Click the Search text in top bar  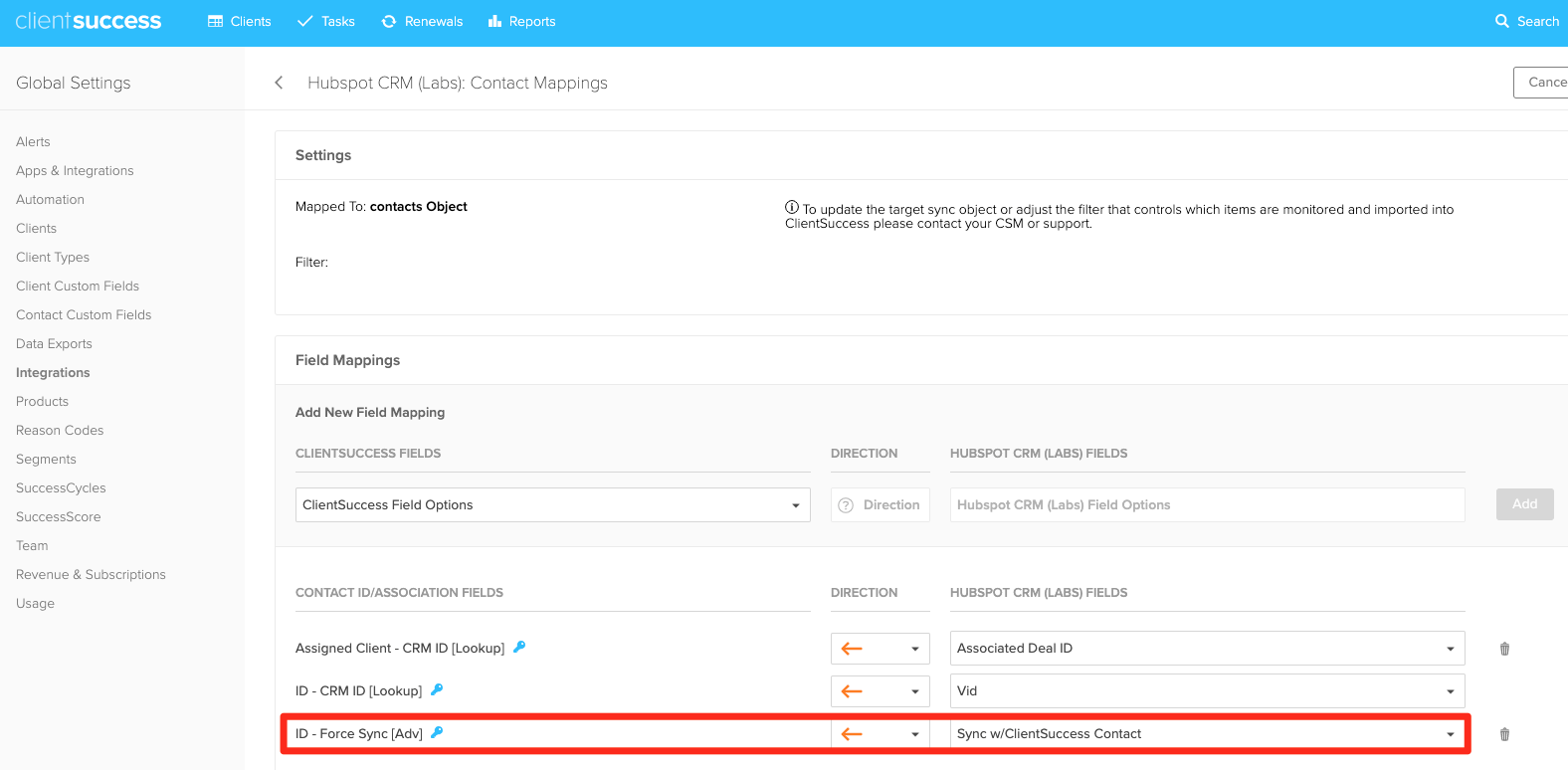coord(1538,21)
